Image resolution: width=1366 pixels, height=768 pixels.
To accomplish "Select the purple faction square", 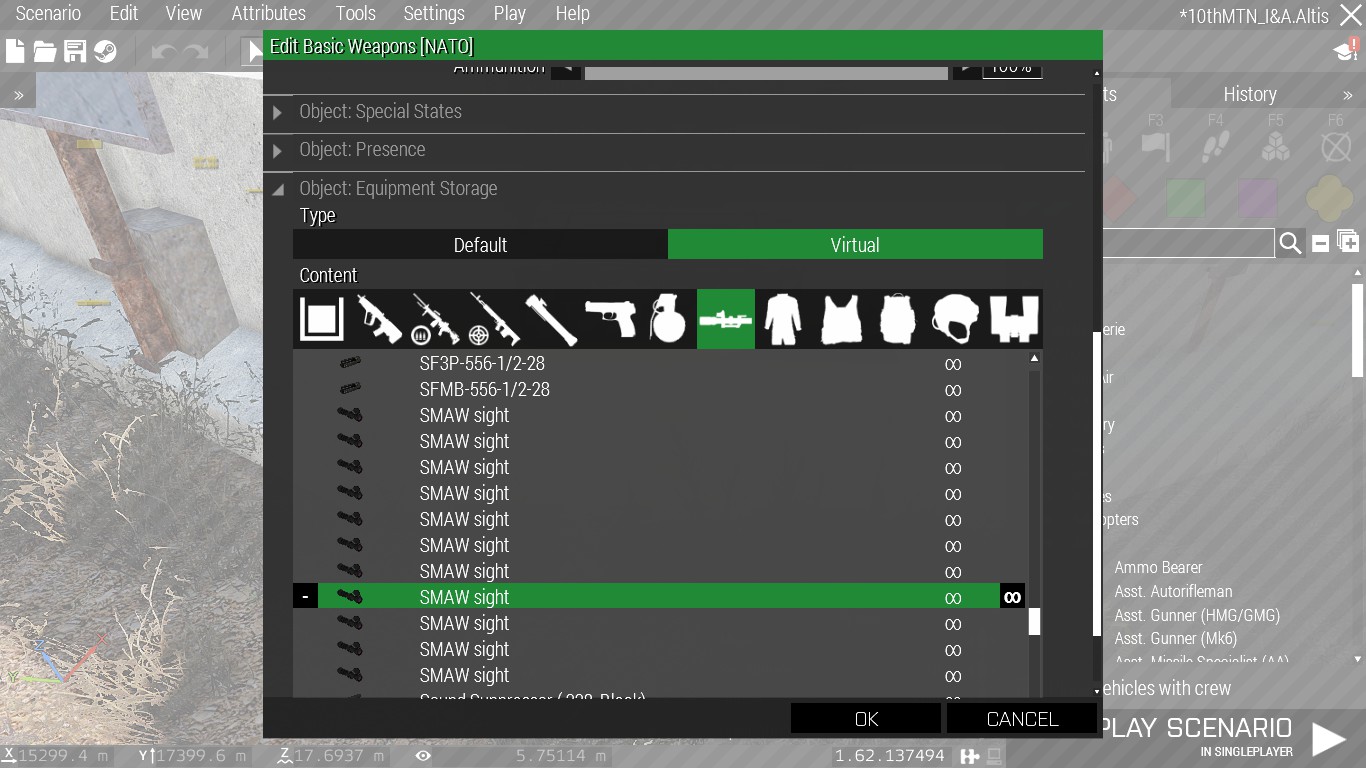I will pos(1257,197).
